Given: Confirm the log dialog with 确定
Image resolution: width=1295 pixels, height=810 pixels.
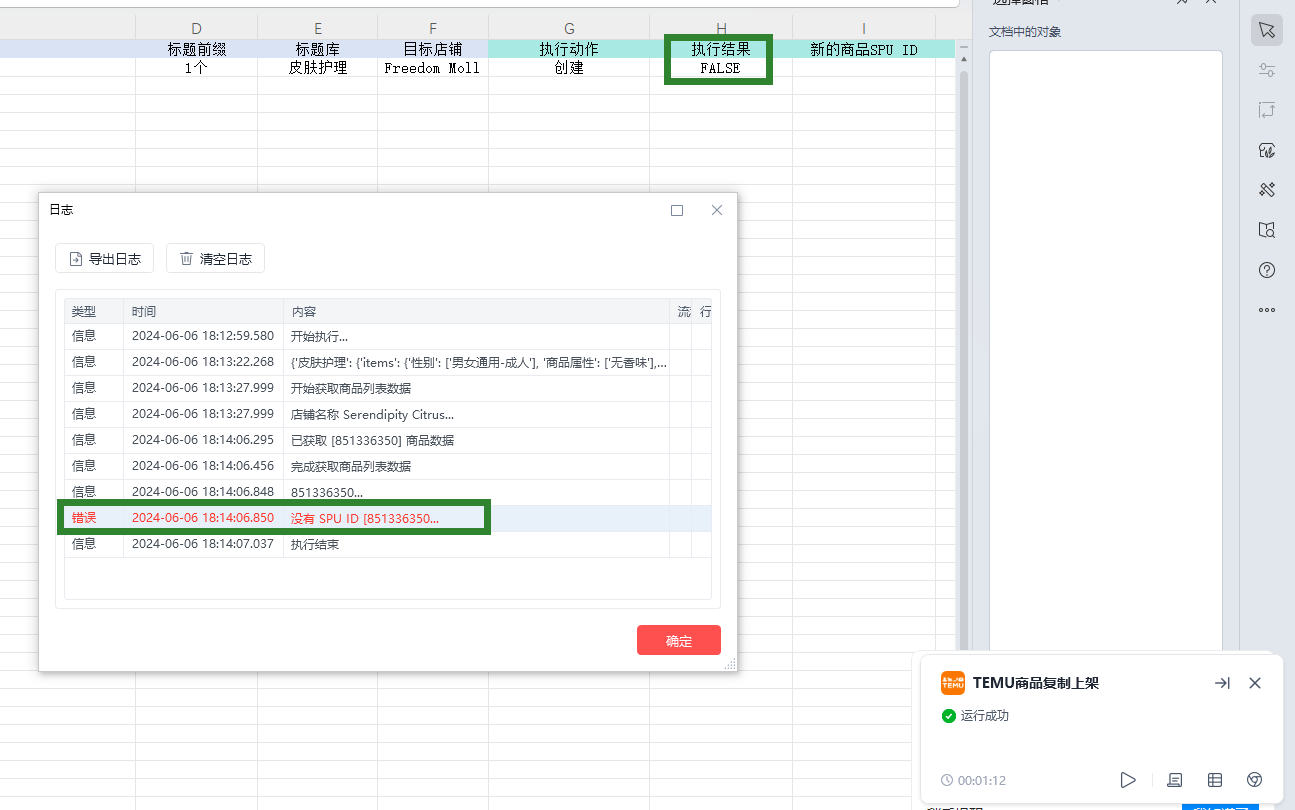Looking at the screenshot, I should click(679, 640).
